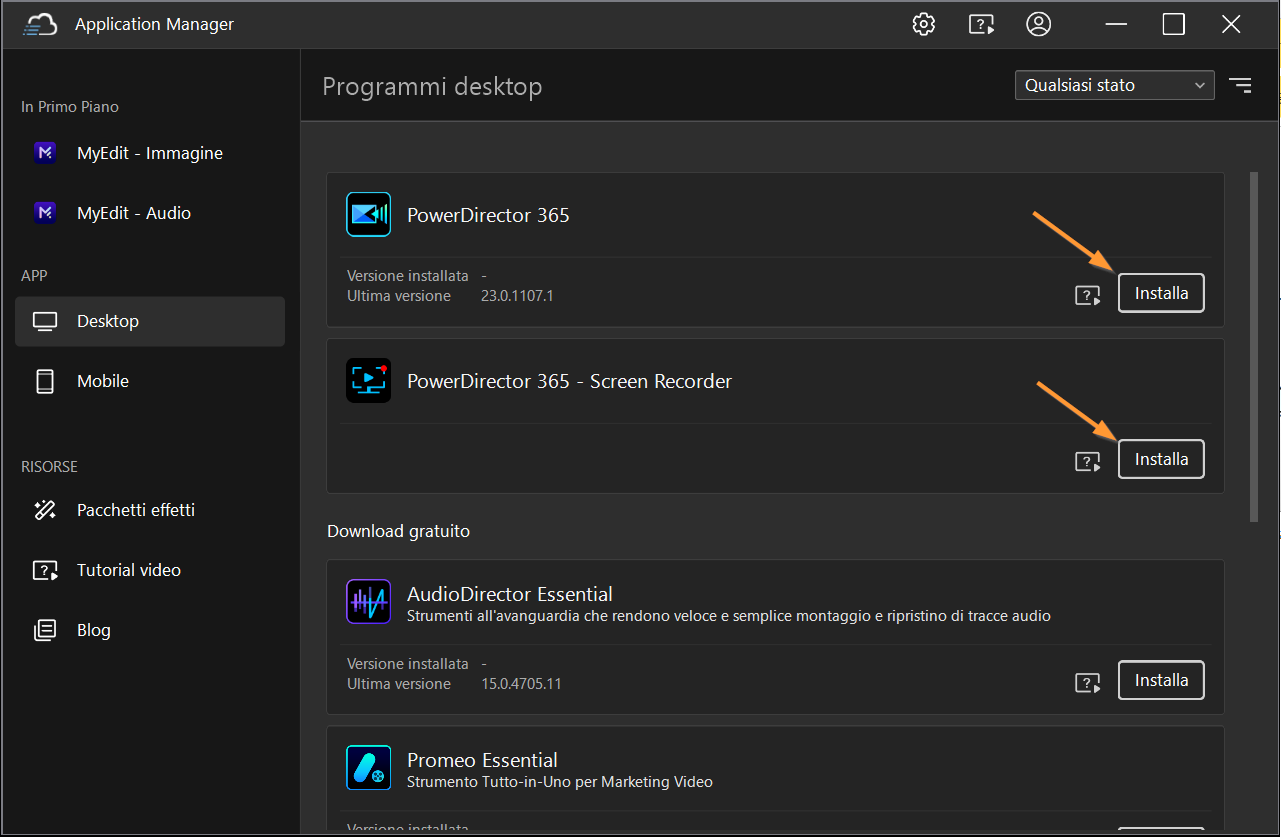Viewport: 1281px width, 837px height.
Task: Install AudioDirector Essential
Action: click(x=1161, y=680)
